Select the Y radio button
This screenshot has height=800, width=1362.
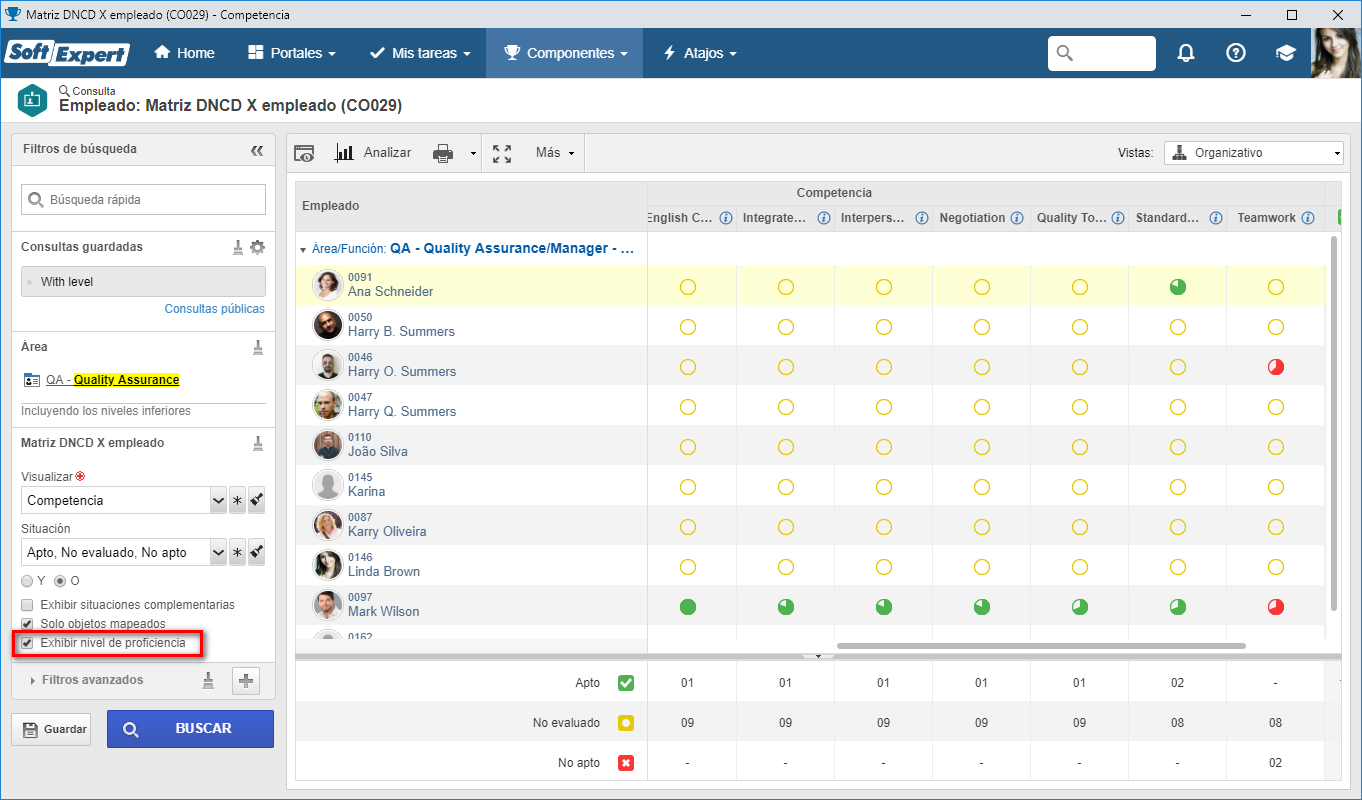pos(27,581)
